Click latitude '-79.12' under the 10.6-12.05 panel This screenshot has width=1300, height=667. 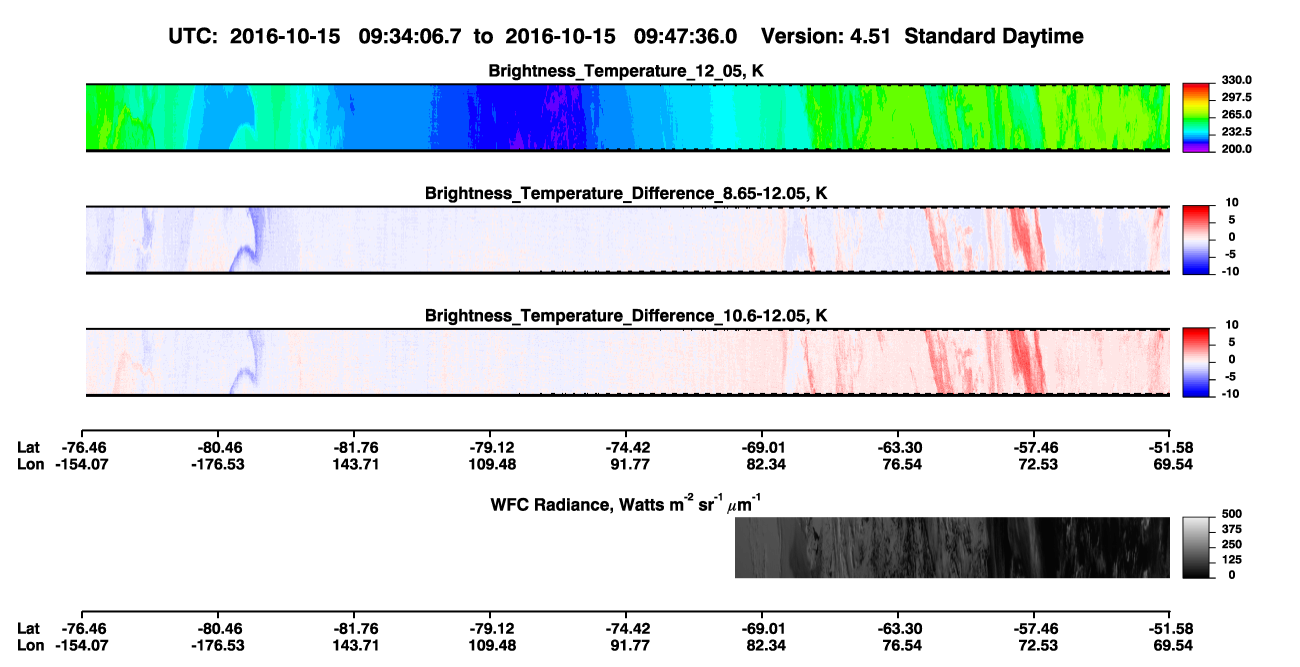click(490, 448)
